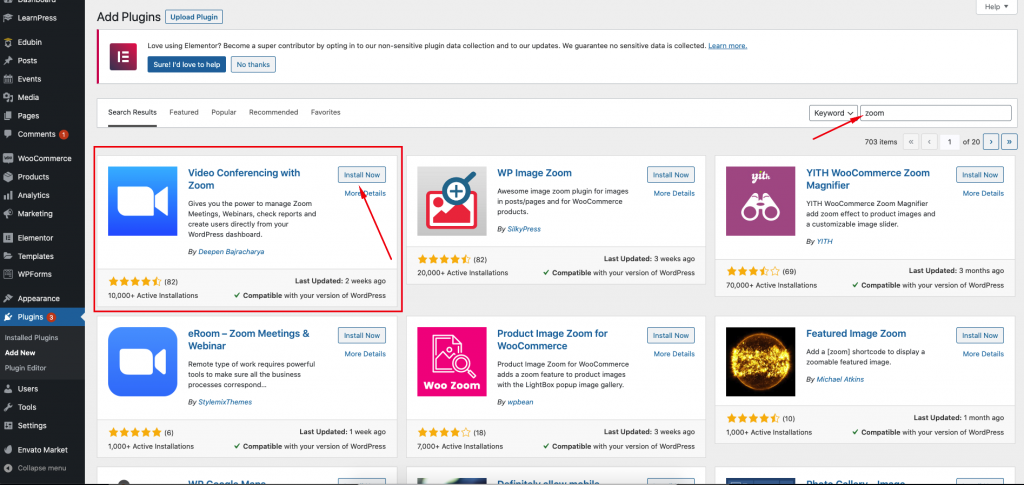Switch to the Recommended tab
Screen dimensions: 1024x485
click(x=274, y=112)
